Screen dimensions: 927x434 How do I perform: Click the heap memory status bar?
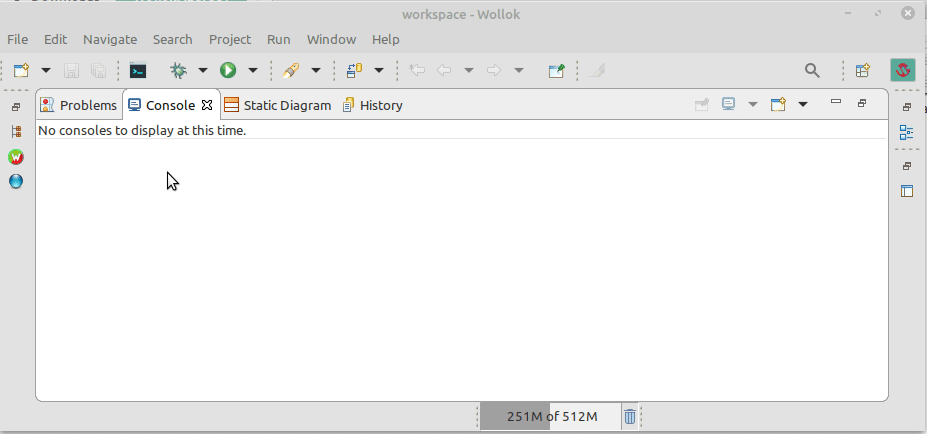550,417
